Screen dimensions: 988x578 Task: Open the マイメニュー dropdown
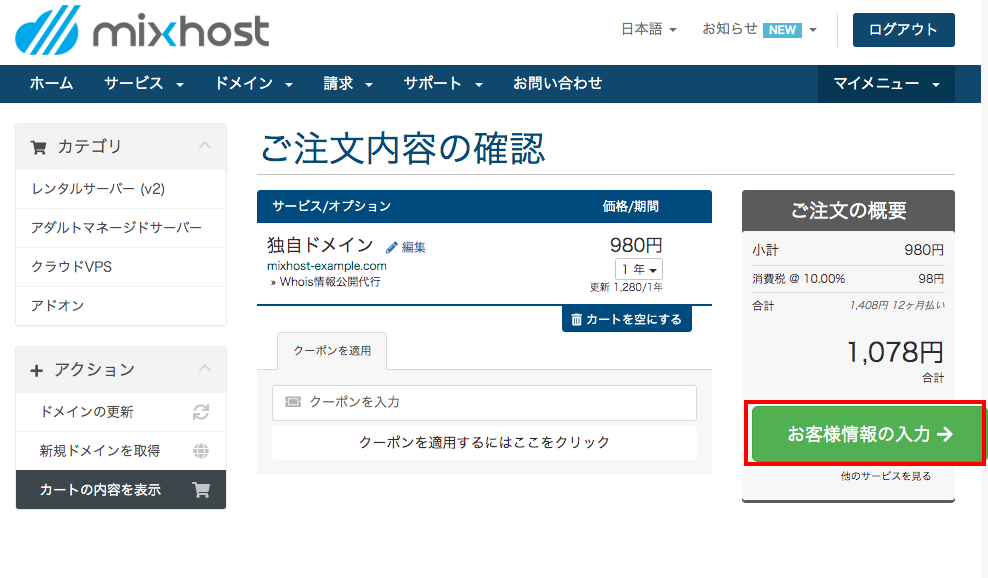(886, 83)
